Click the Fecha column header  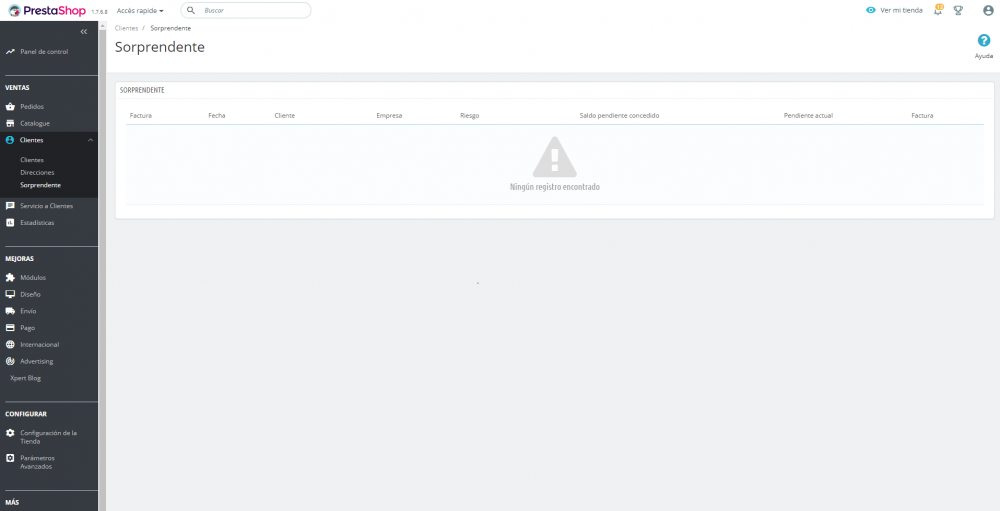pos(217,115)
